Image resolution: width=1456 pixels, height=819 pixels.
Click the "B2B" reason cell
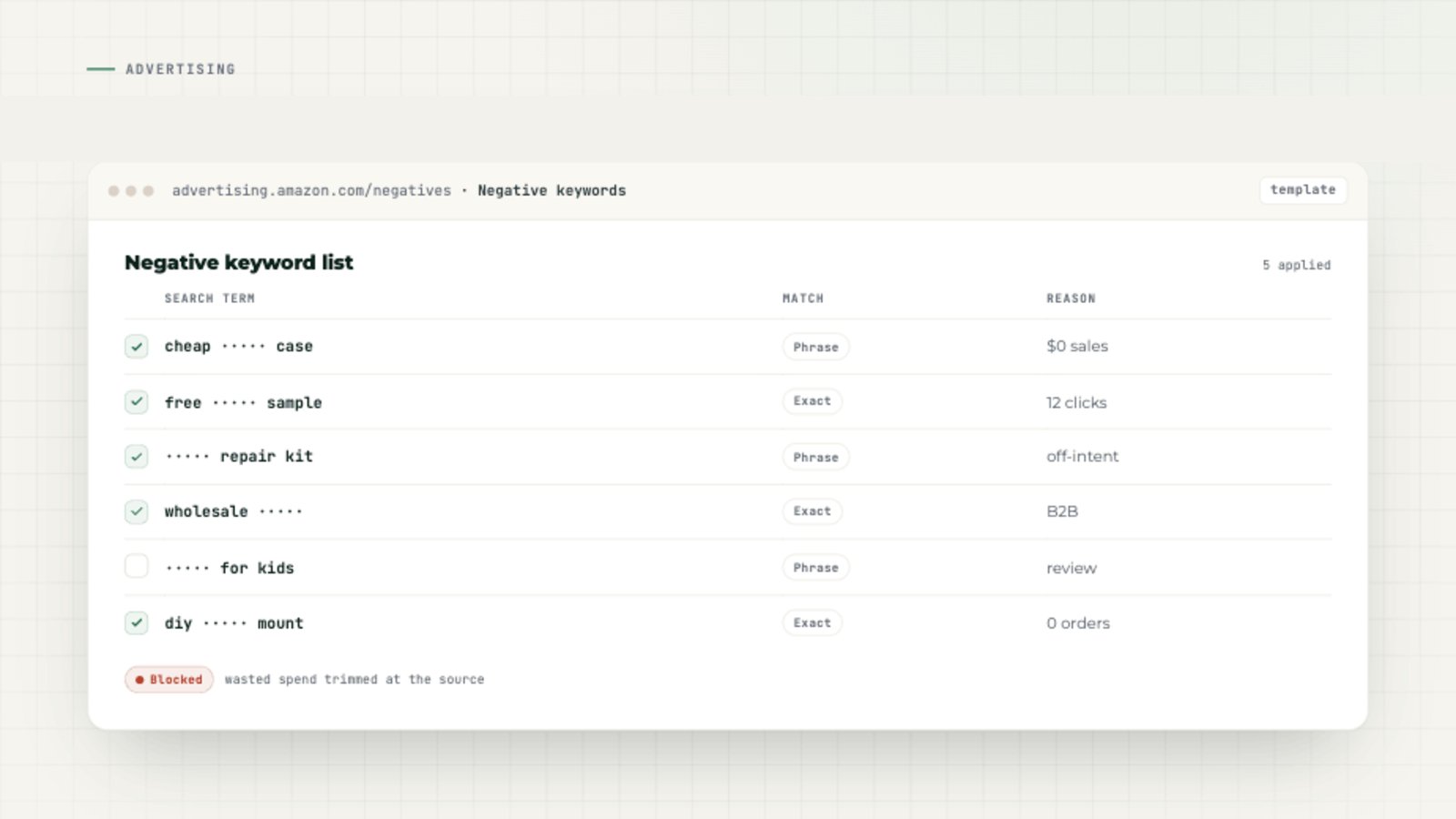click(1062, 511)
